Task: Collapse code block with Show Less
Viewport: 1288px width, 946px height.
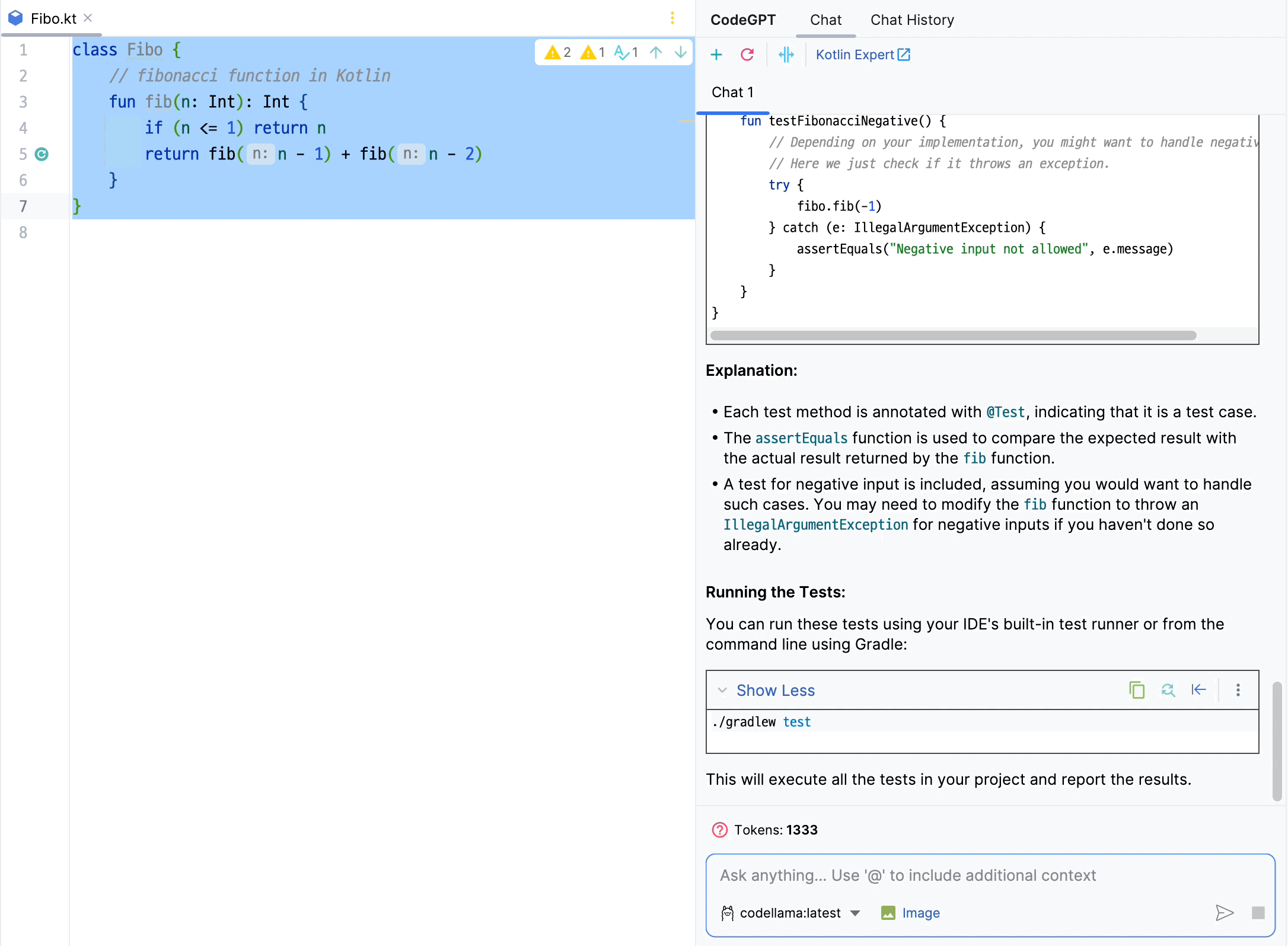Action: tap(774, 690)
